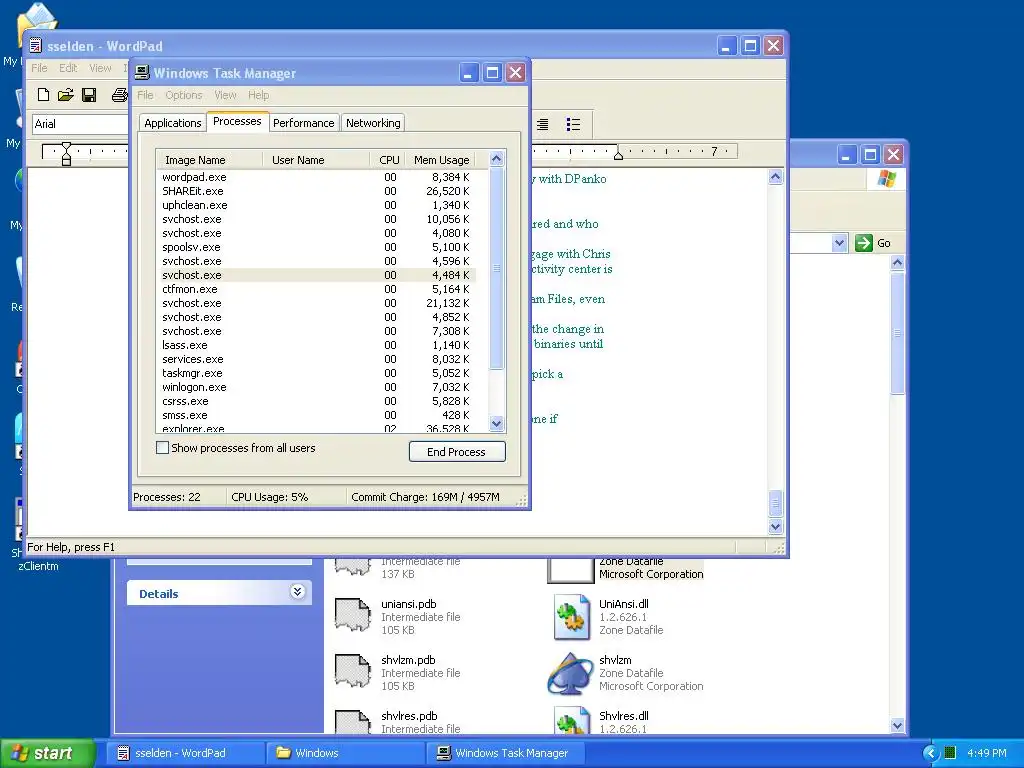This screenshot has width=1024, height=768.
Task: Select uphclean.exe process row
Action: [316, 205]
